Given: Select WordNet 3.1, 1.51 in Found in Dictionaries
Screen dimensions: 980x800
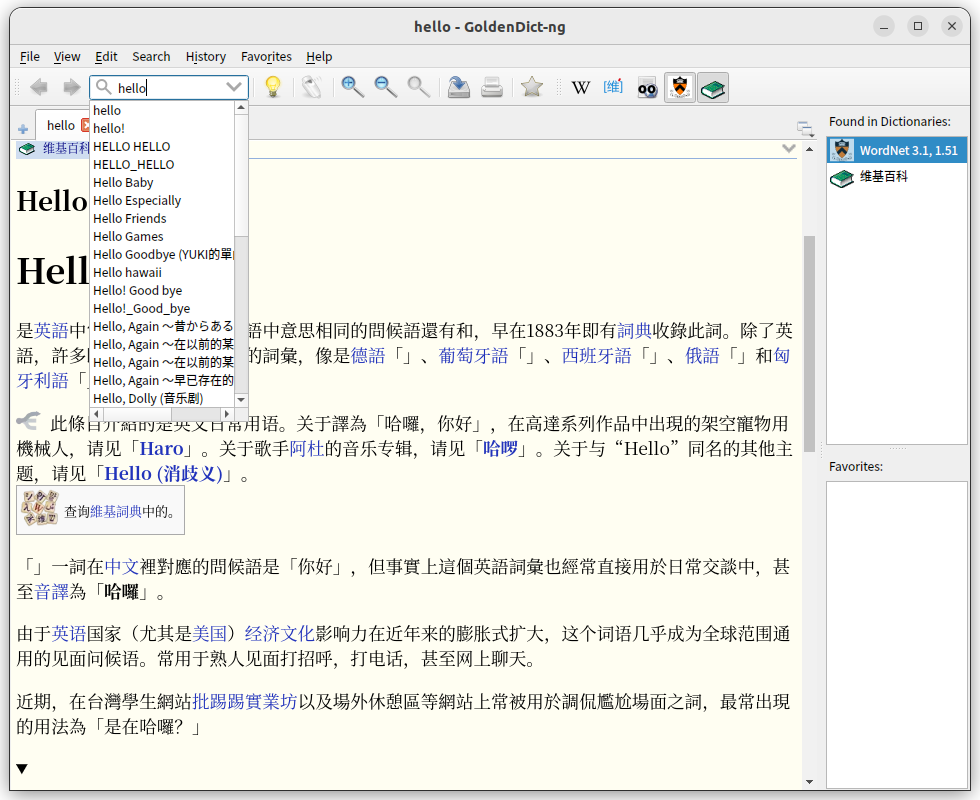Looking at the screenshot, I should pyautogui.click(x=896, y=151).
